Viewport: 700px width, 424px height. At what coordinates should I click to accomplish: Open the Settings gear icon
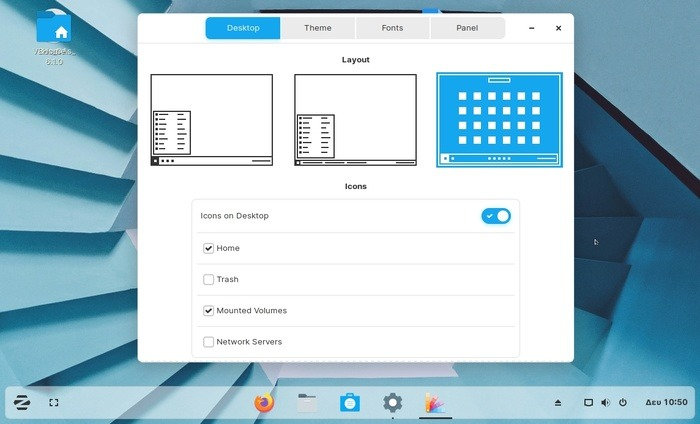[x=393, y=403]
